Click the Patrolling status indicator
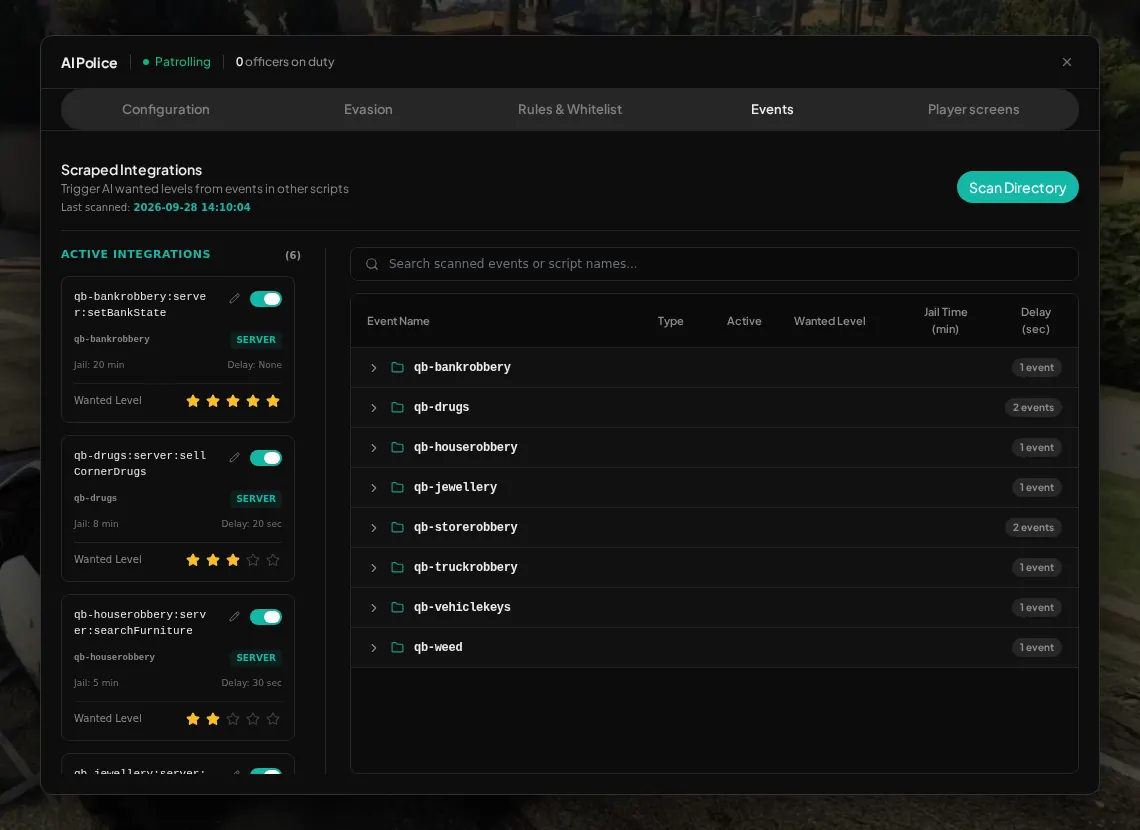 [x=177, y=62]
